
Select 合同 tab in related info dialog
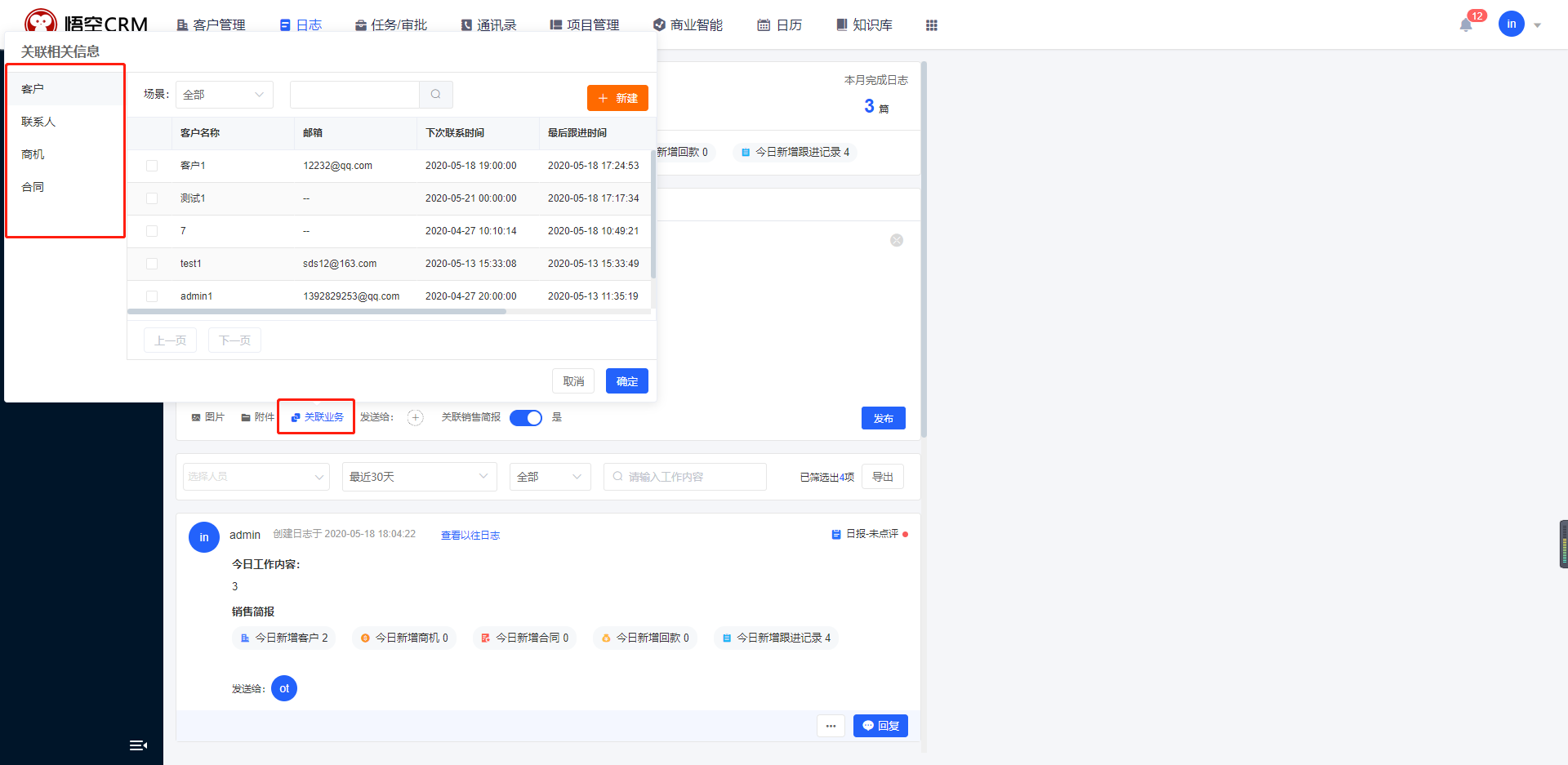[65, 187]
